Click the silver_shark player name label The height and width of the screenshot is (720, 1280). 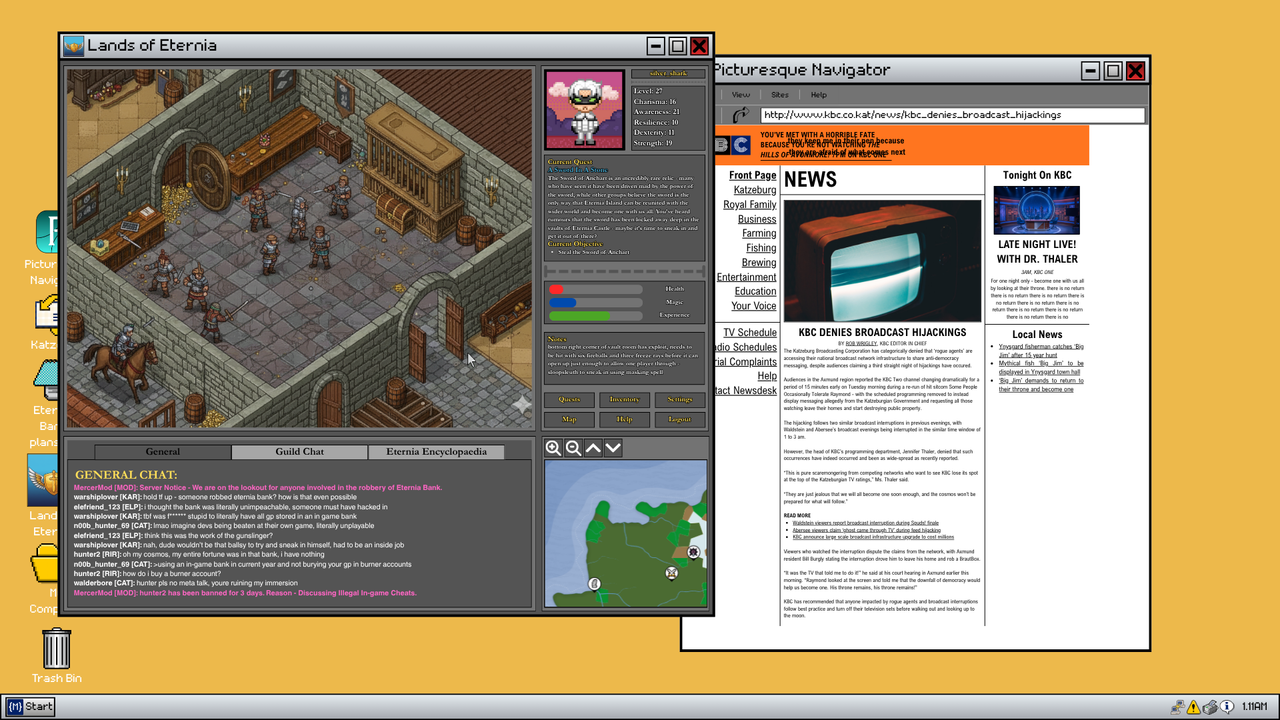coord(667,74)
